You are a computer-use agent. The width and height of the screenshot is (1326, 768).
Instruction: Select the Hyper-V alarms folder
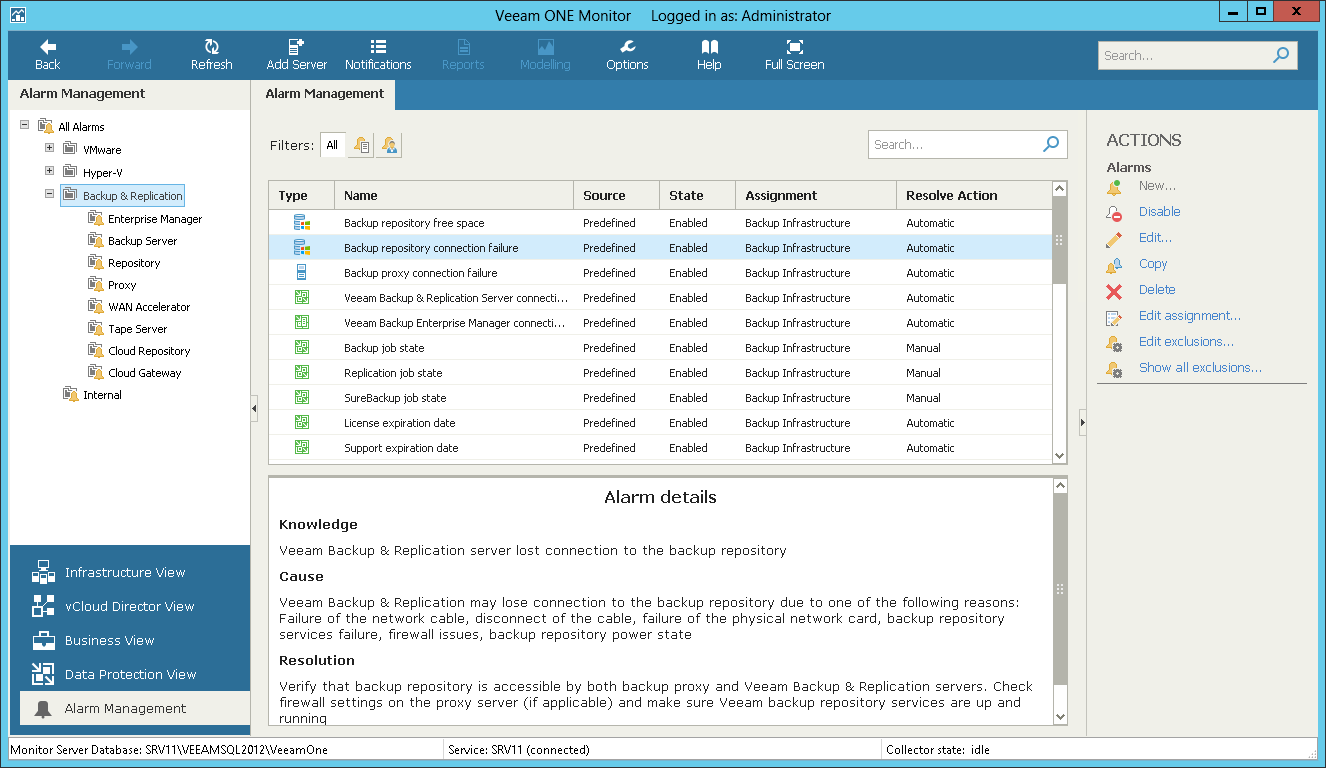(x=103, y=173)
